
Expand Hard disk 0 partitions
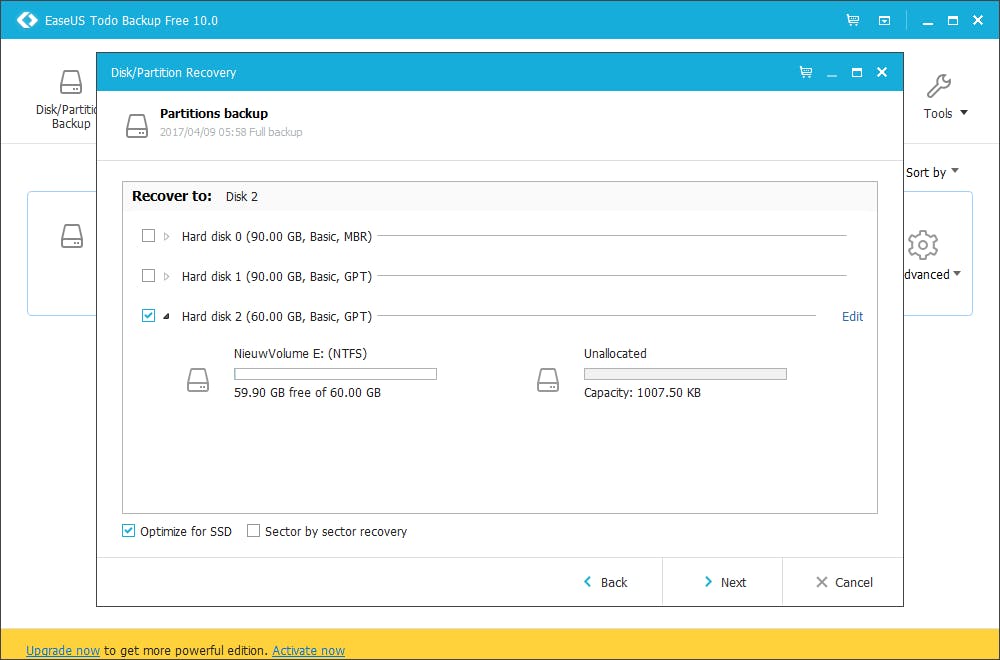[166, 237]
